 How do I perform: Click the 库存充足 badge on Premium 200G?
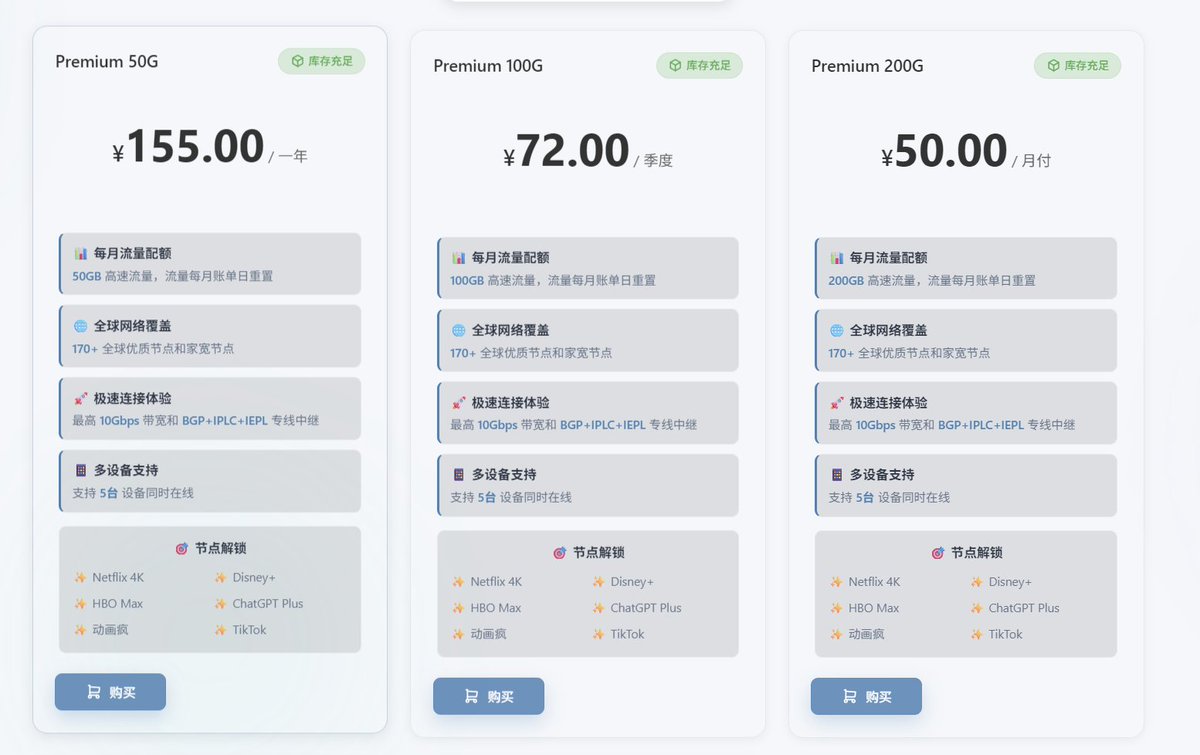point(1077,65)
